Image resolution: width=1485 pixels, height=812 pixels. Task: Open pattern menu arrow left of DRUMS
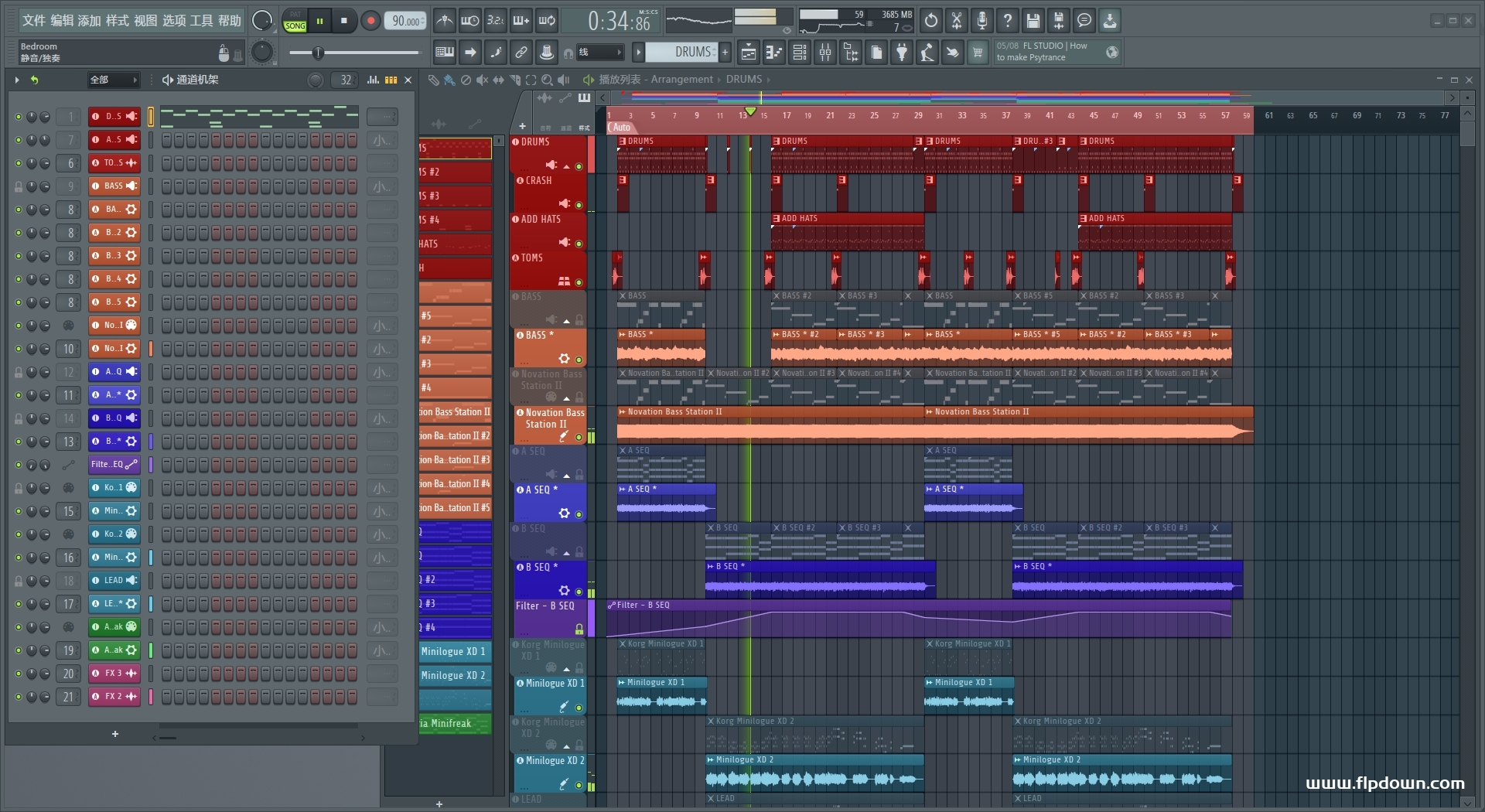coord(638,53)
